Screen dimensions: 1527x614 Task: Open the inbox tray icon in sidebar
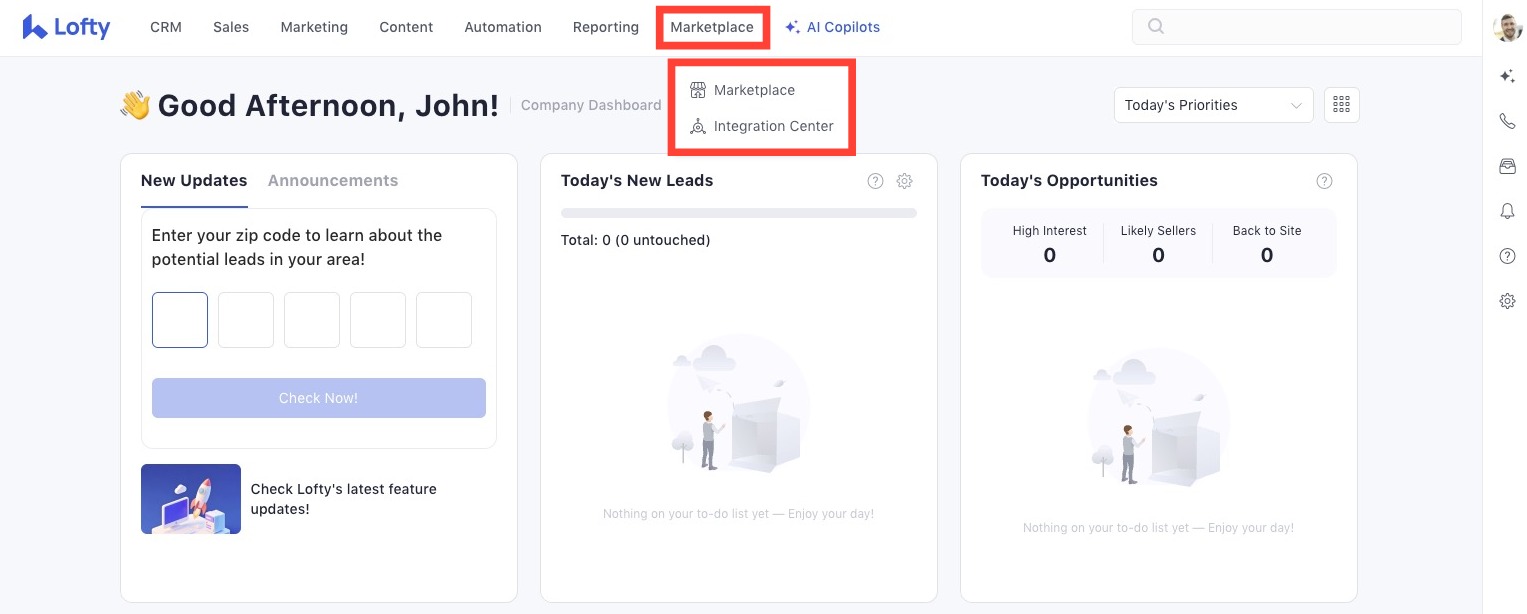1507,166
